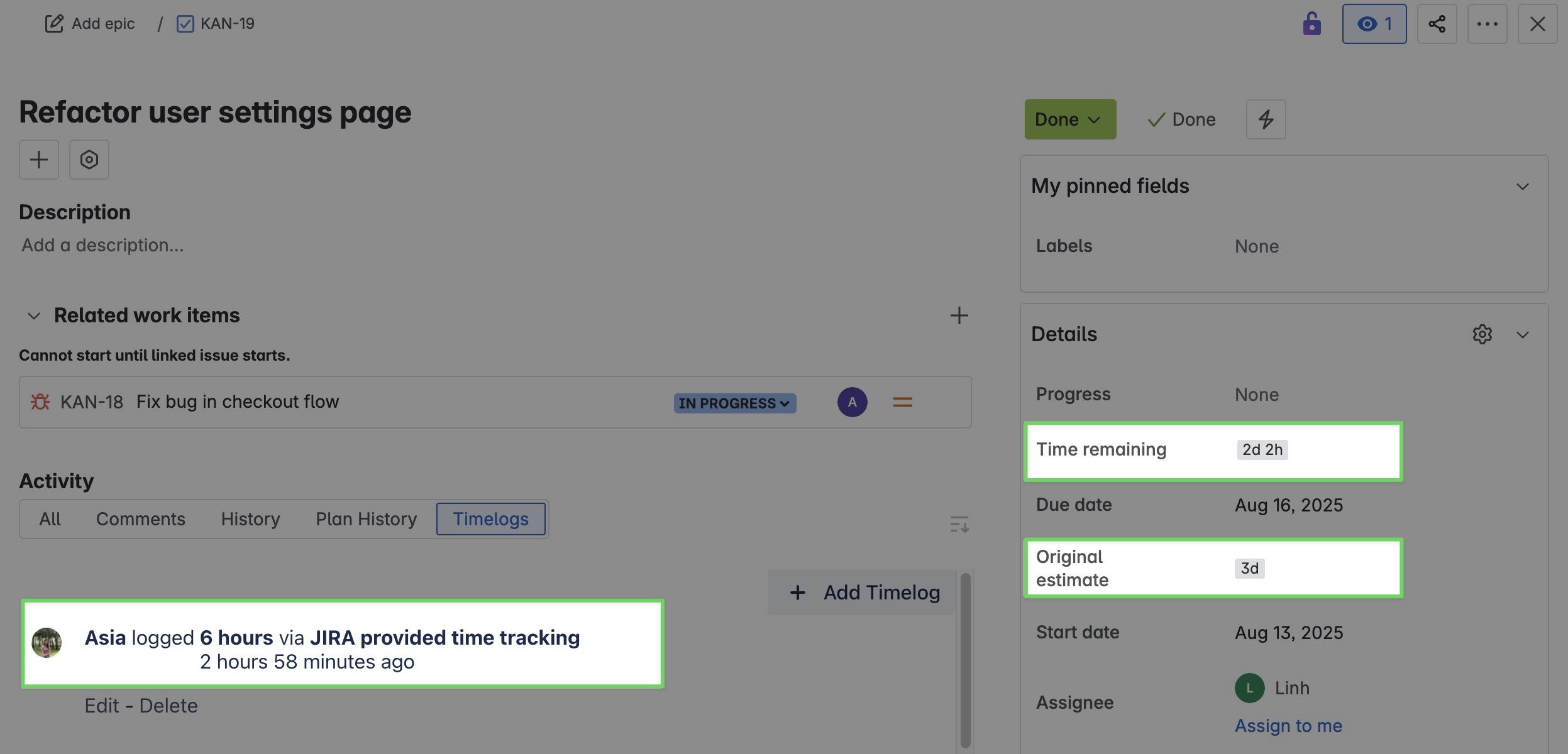Image resolution: width=1568 pixels, height=754 pixels.
Task: Switch to the Timelogs tab
Action: pyautogui.click(x=490, y=519)
